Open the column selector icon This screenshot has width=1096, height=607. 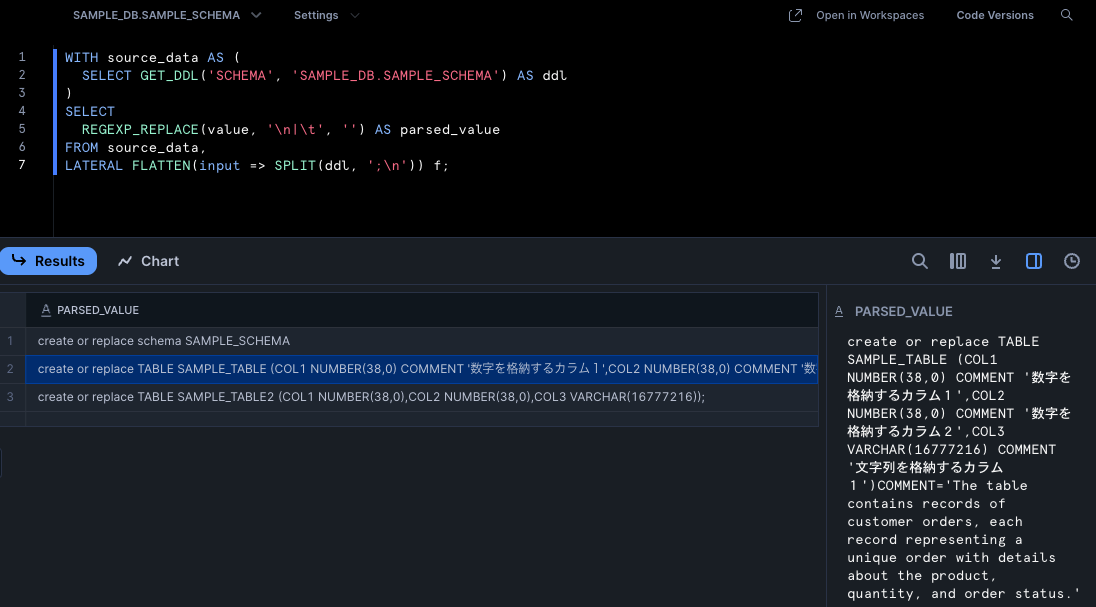click(x=958, y=261)
